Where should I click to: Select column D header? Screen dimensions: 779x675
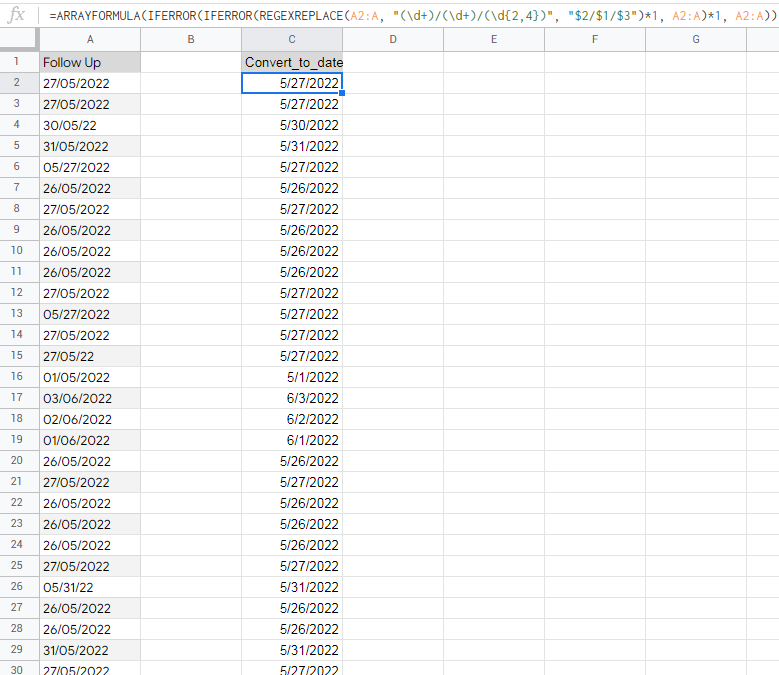coord(393,39)
